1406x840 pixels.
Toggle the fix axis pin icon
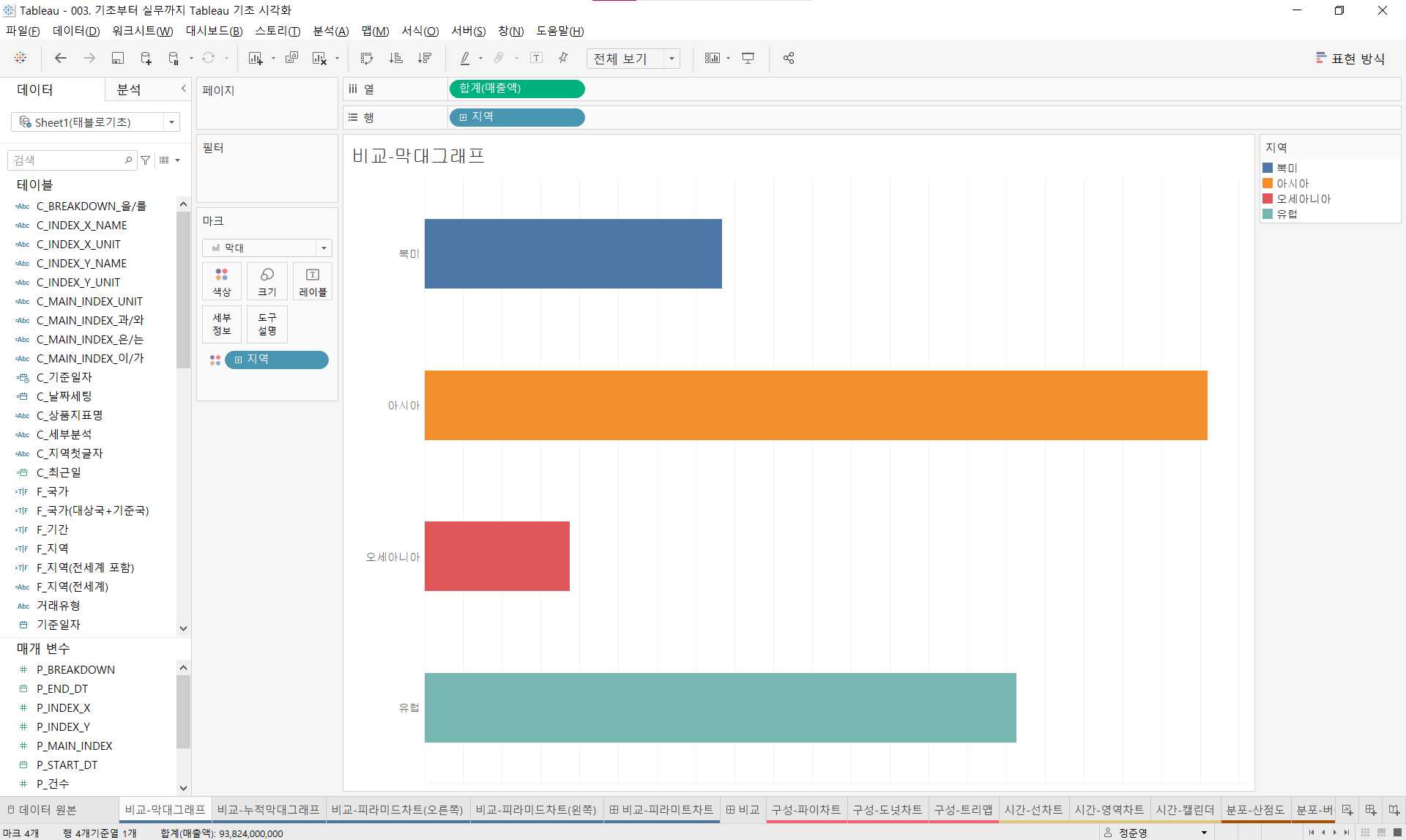(563, 58)
